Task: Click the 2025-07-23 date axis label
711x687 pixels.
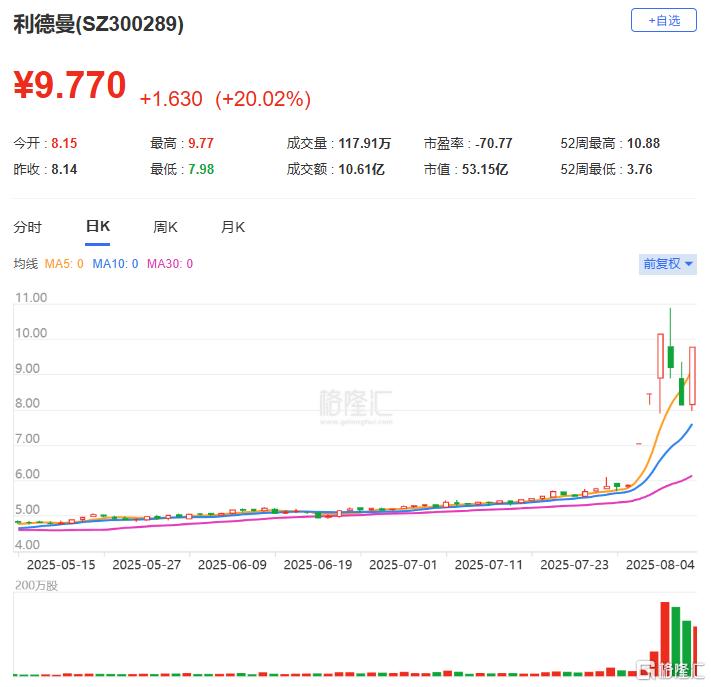Action: (575, 565)
